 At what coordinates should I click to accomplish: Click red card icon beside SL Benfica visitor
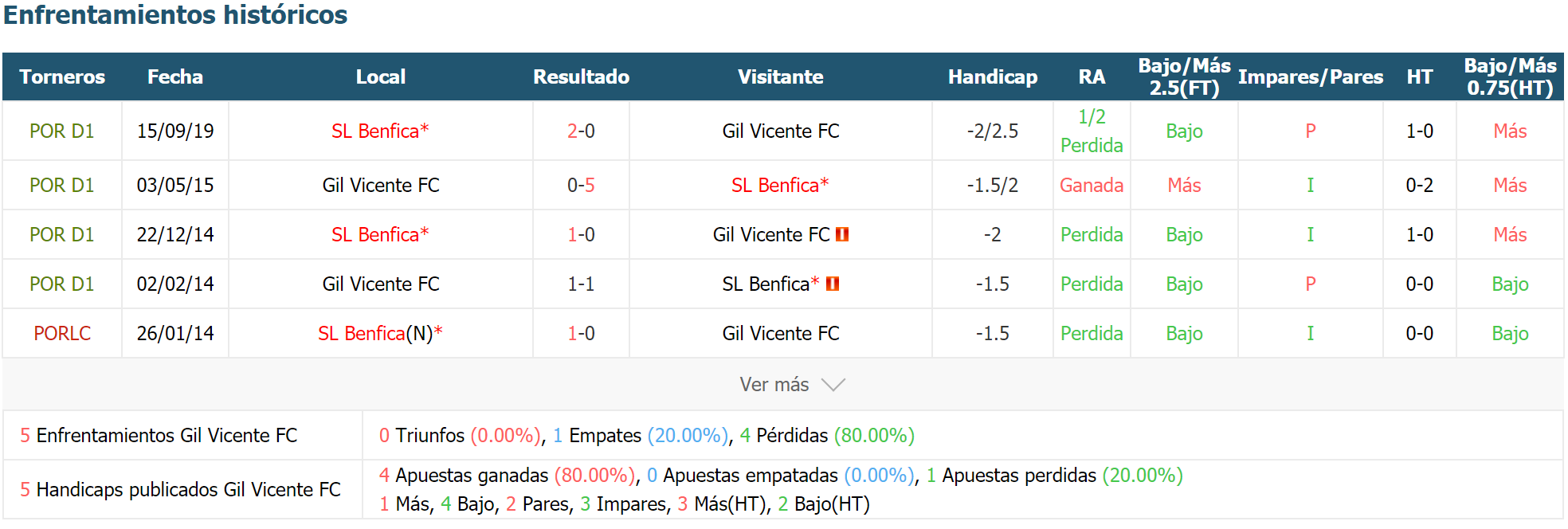pos(833,284)
